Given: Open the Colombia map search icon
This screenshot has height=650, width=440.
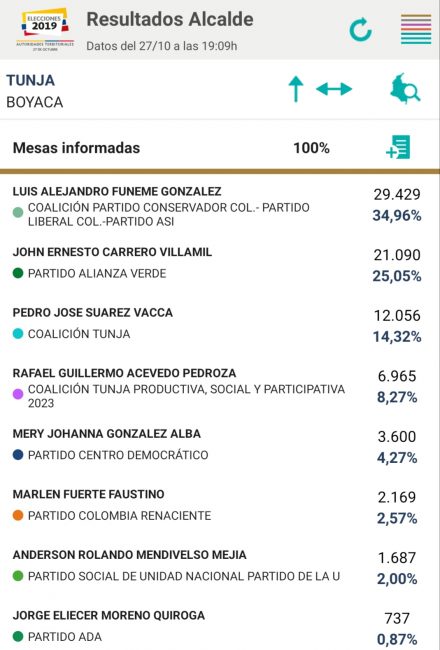Looking at the screenshot, I should [405, 88].
